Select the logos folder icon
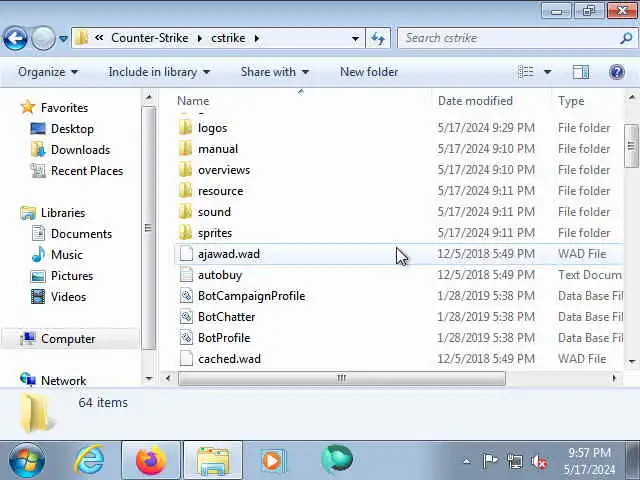Viewport: 640px width, 480px height. (185, 128)
